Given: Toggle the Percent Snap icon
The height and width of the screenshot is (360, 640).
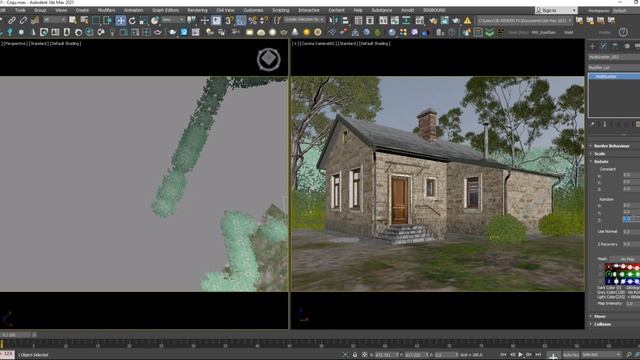Looking at the screenshot, I should coord(253,20).
